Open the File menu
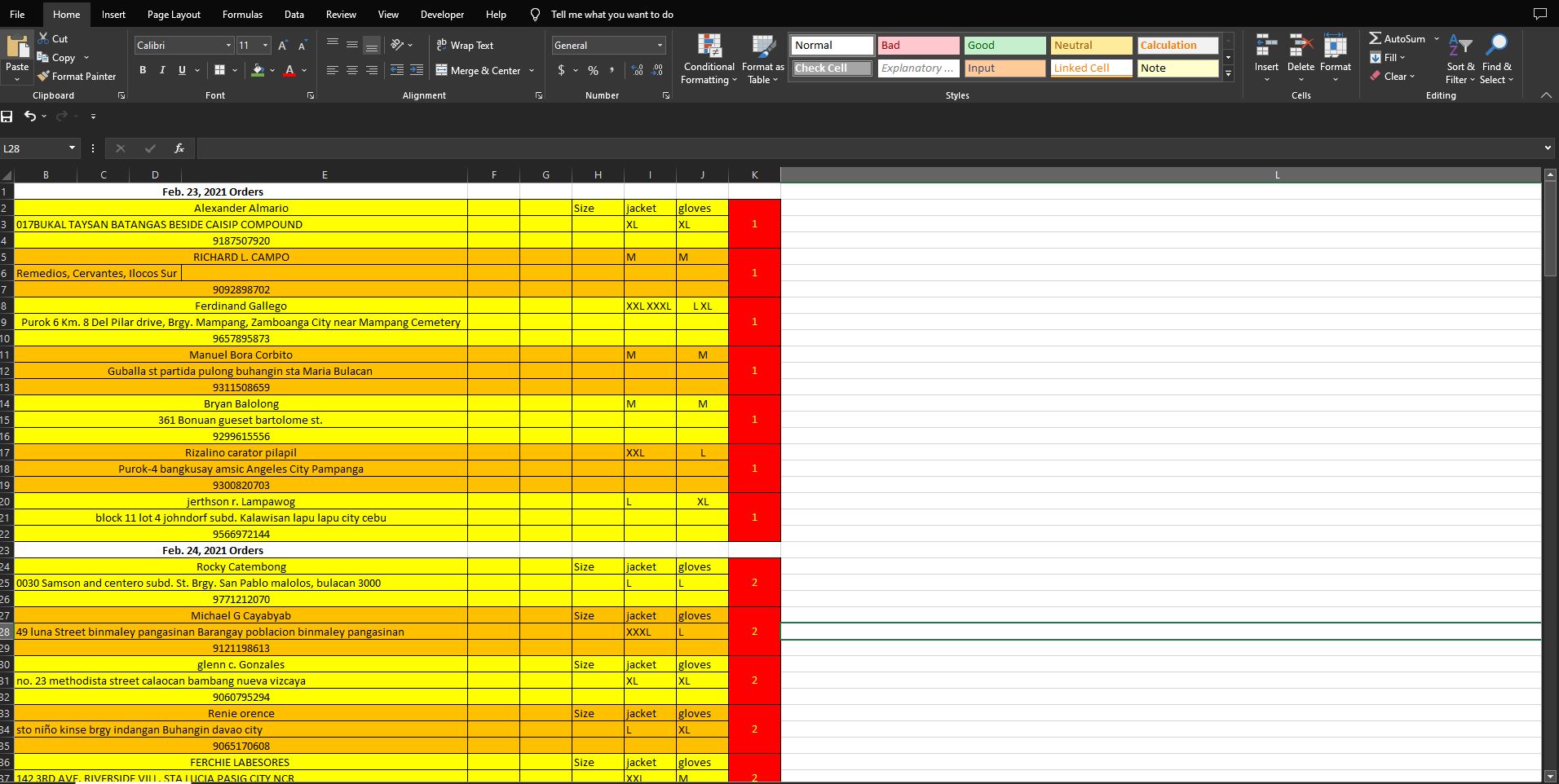 pos(17,15)
